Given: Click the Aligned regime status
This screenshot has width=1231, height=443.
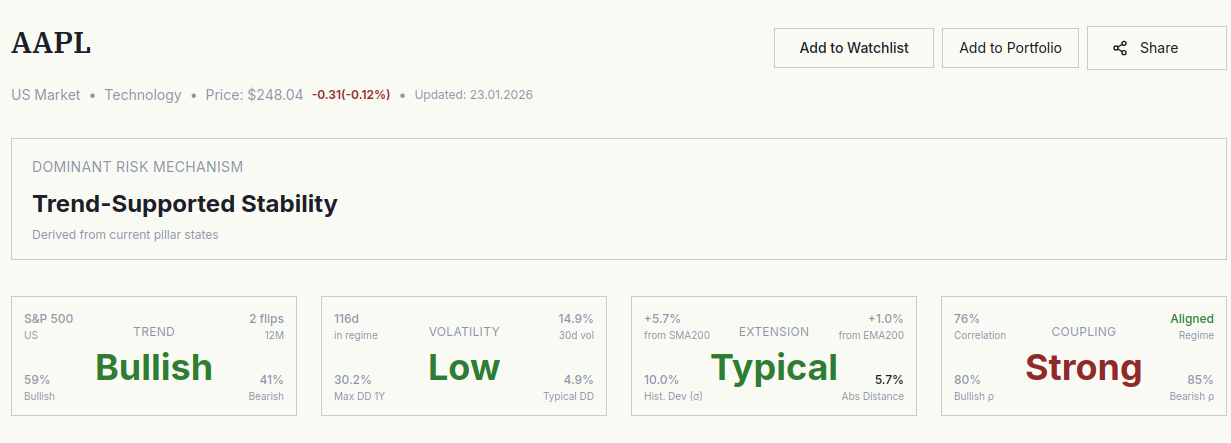Looking at the screenshot, I should click(1192, 319).
